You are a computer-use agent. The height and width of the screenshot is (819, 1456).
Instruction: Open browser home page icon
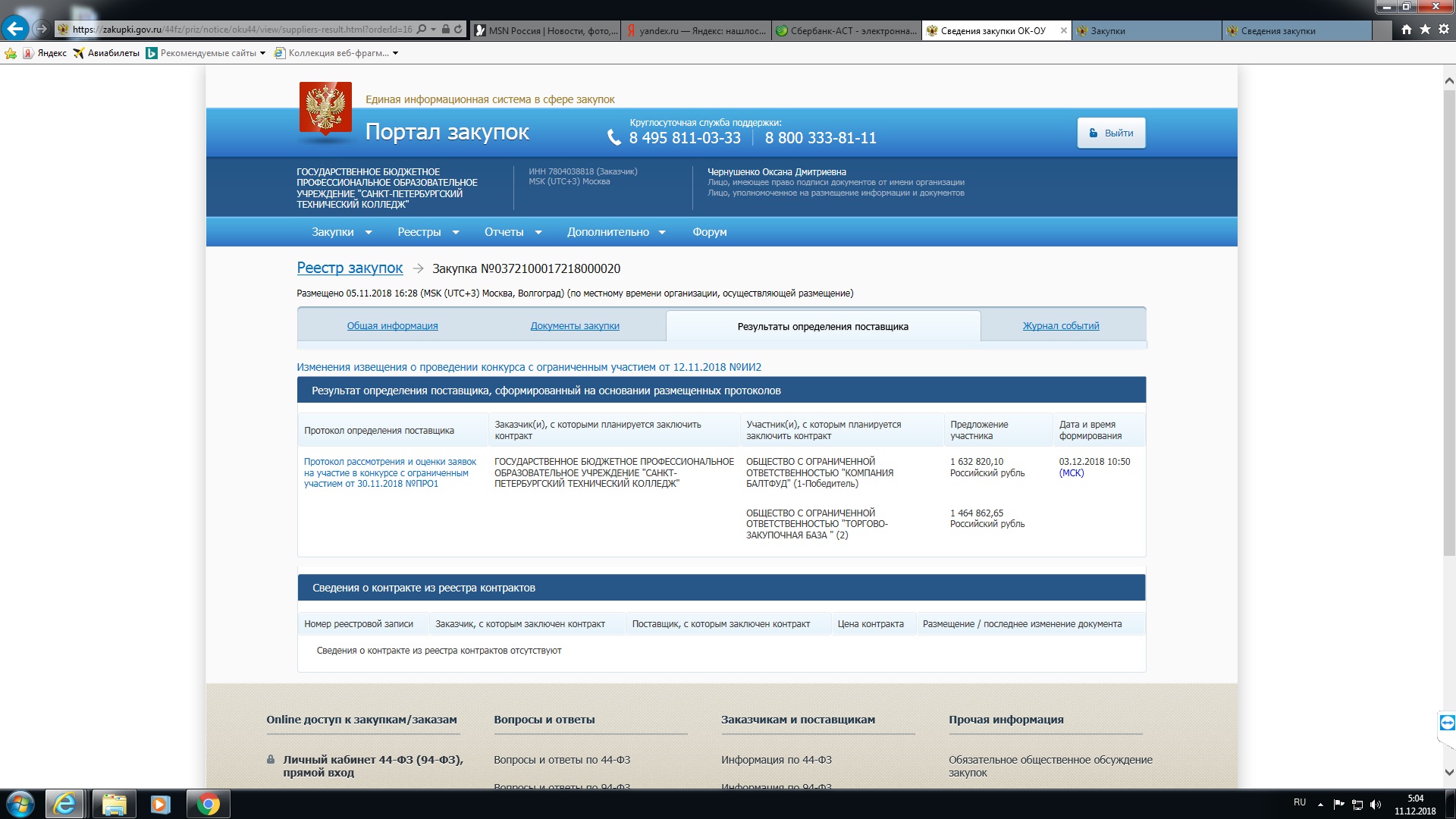coord(1407,30)
